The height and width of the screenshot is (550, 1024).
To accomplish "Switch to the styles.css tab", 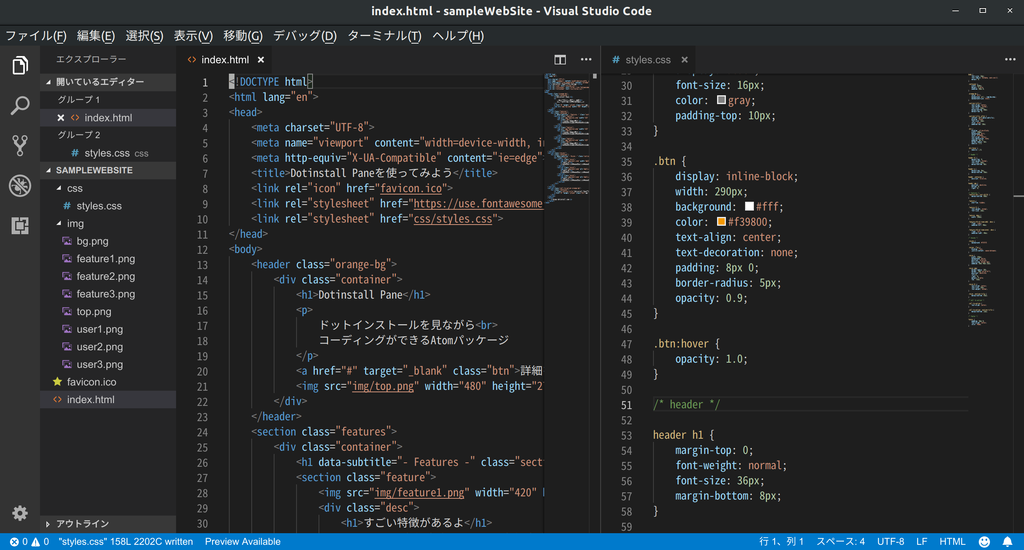I will 648,59.
